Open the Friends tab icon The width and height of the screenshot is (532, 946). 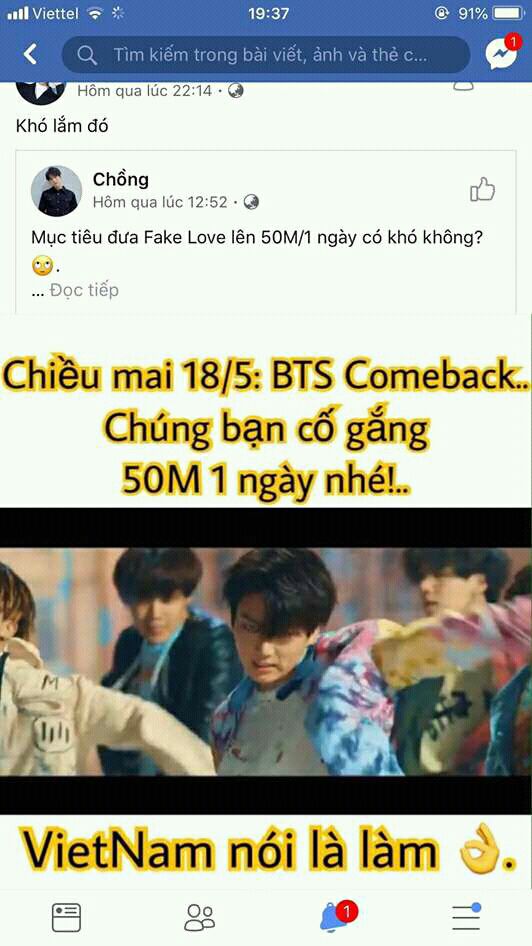(x=200, y=917)
